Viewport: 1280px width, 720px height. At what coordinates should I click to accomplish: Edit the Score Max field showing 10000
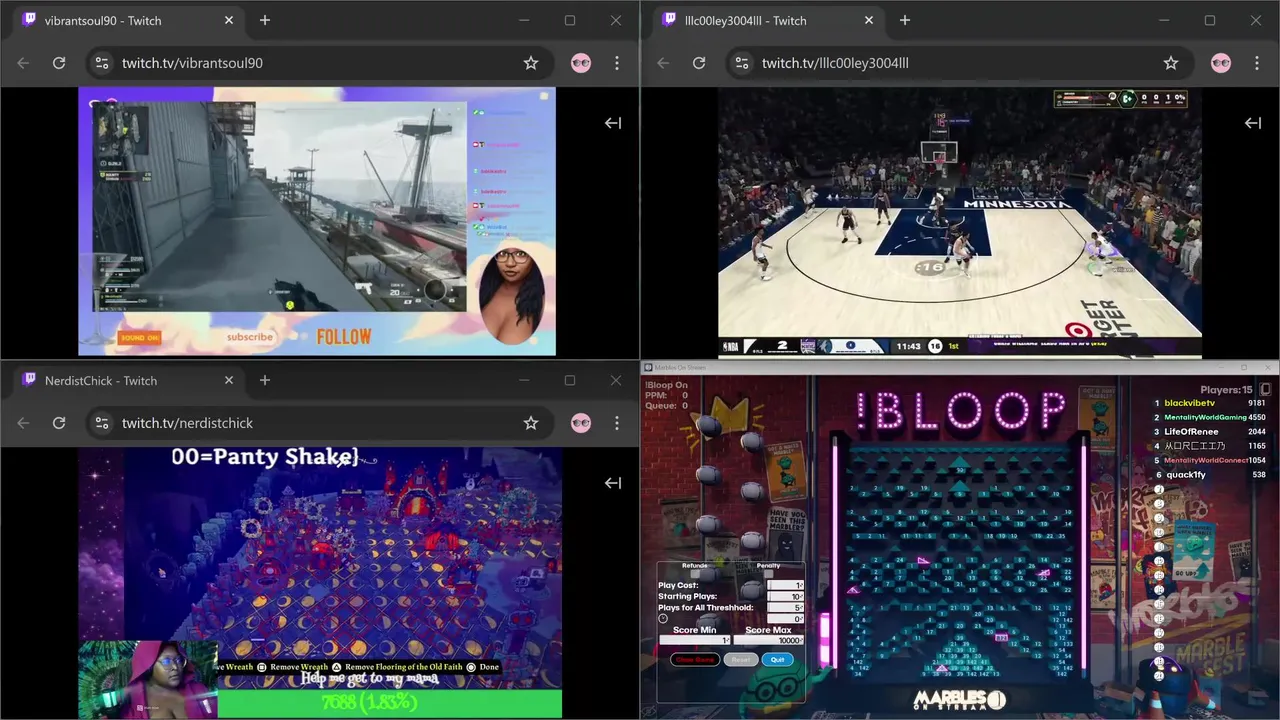(768, 640)
